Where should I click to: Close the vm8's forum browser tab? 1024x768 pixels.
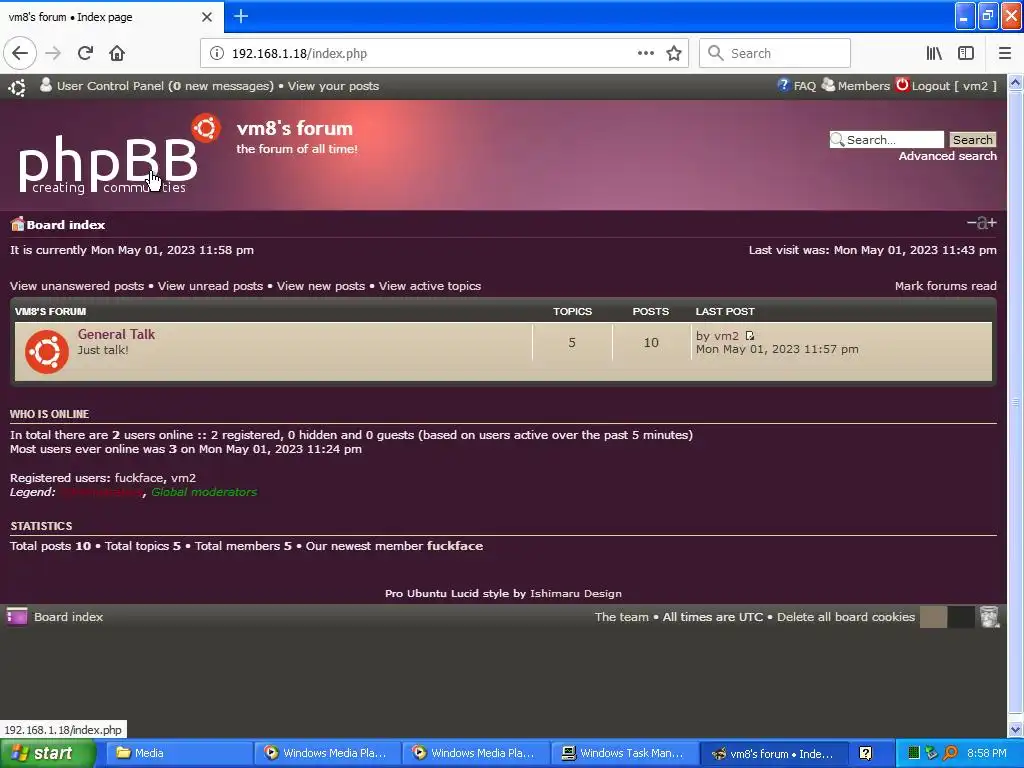[206, 17]
